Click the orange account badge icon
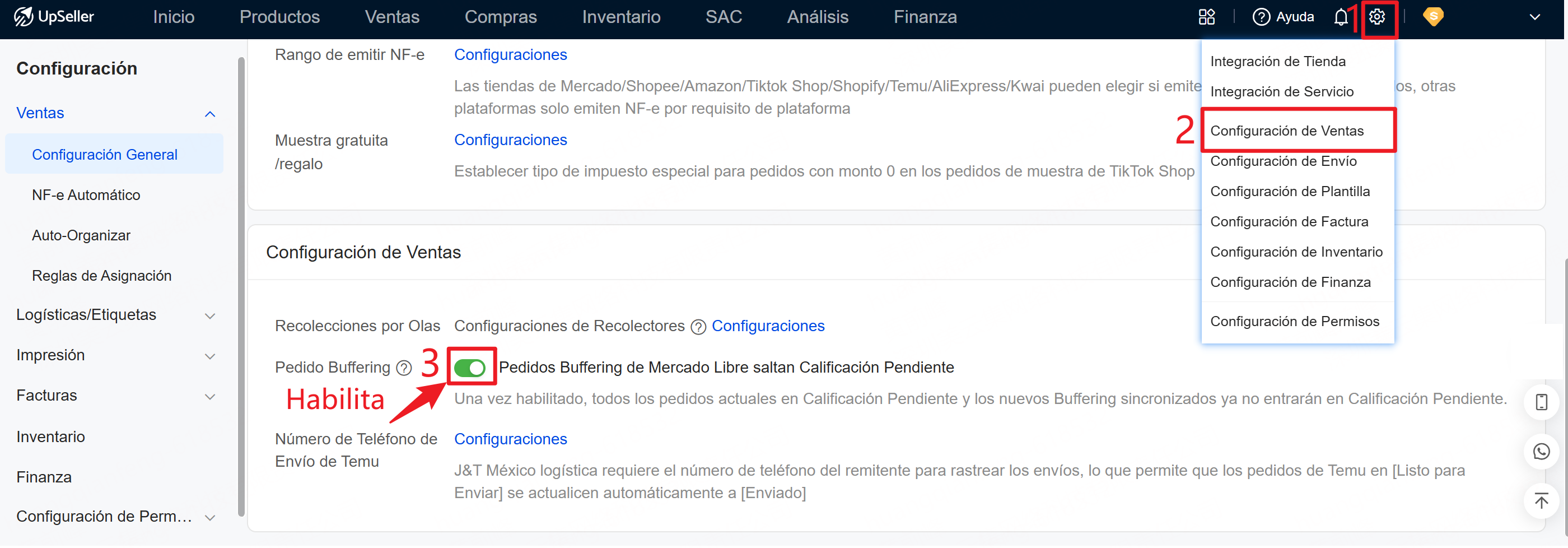 point(1433,16)
